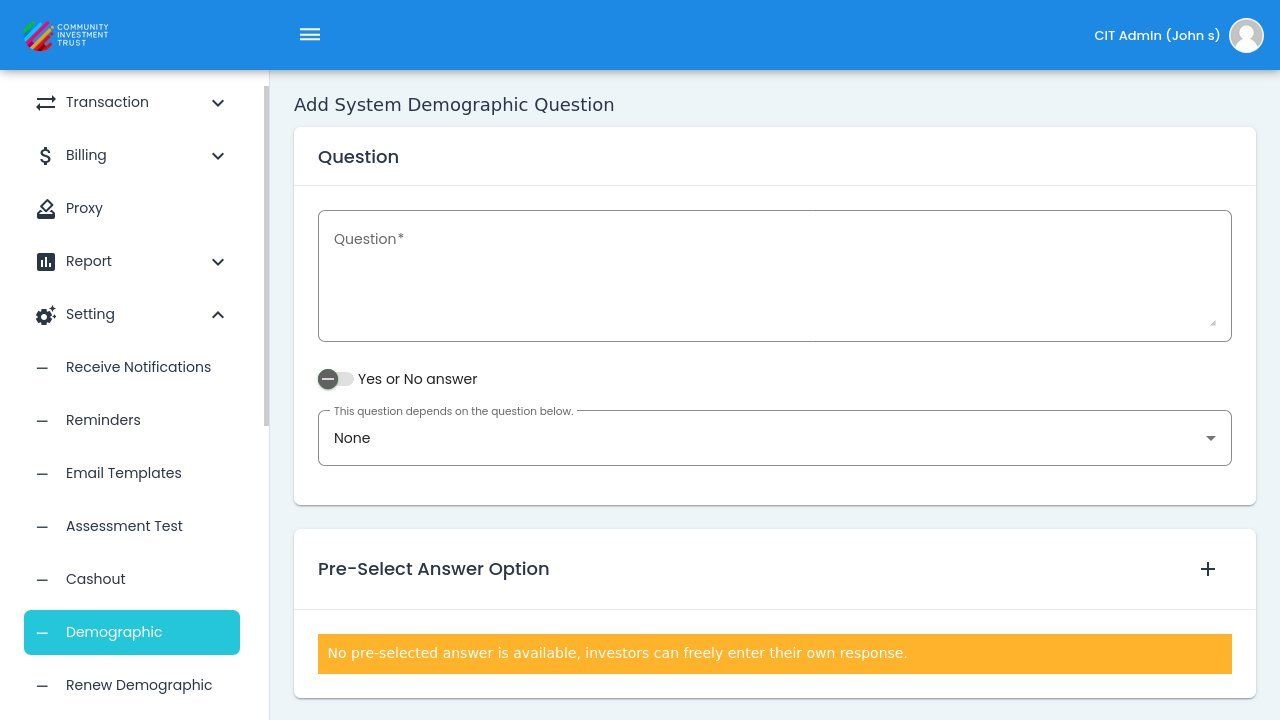Click the Community Investment Trust logo

(66, 35)
